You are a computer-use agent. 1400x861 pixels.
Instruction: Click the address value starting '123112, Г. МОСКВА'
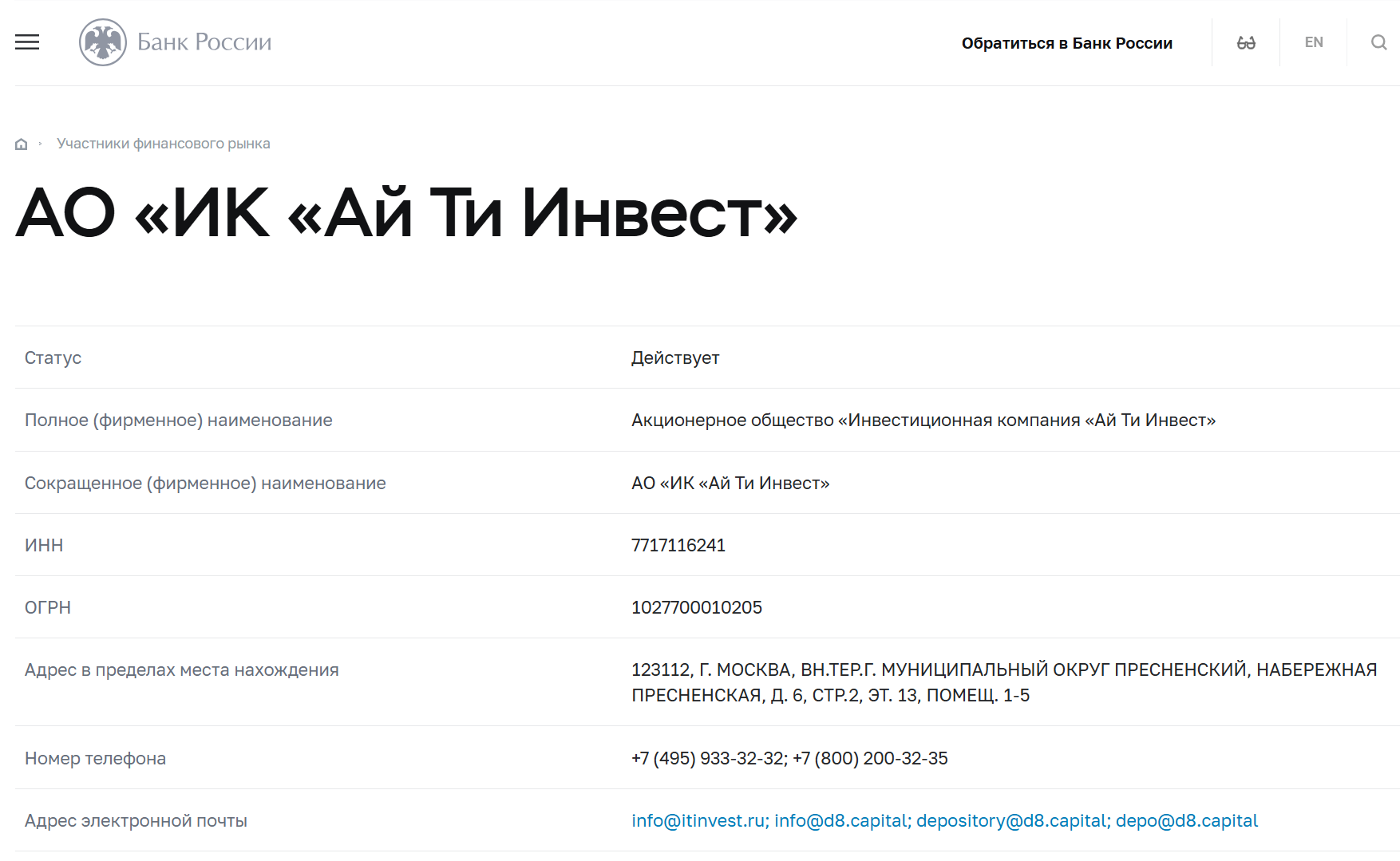[x=1004, y=682]
